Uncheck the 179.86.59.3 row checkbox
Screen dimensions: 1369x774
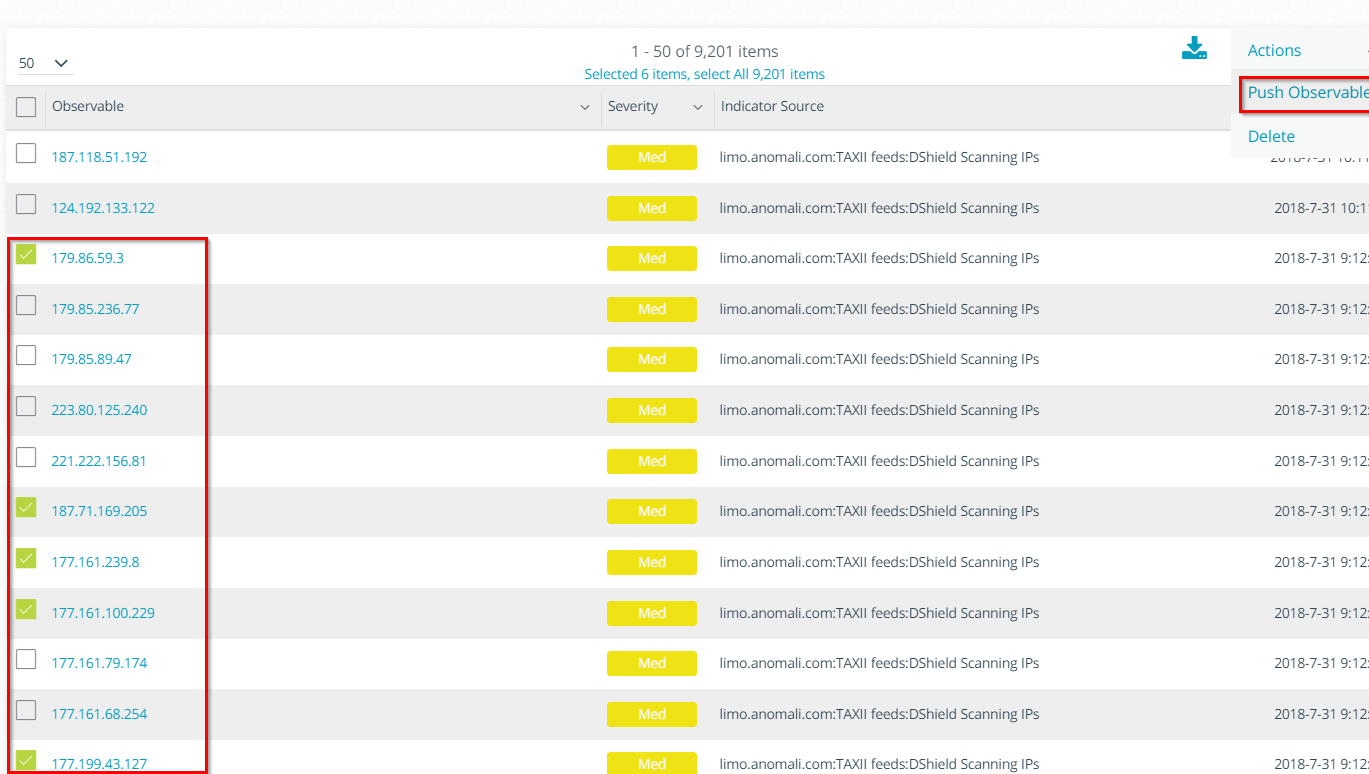26,254
